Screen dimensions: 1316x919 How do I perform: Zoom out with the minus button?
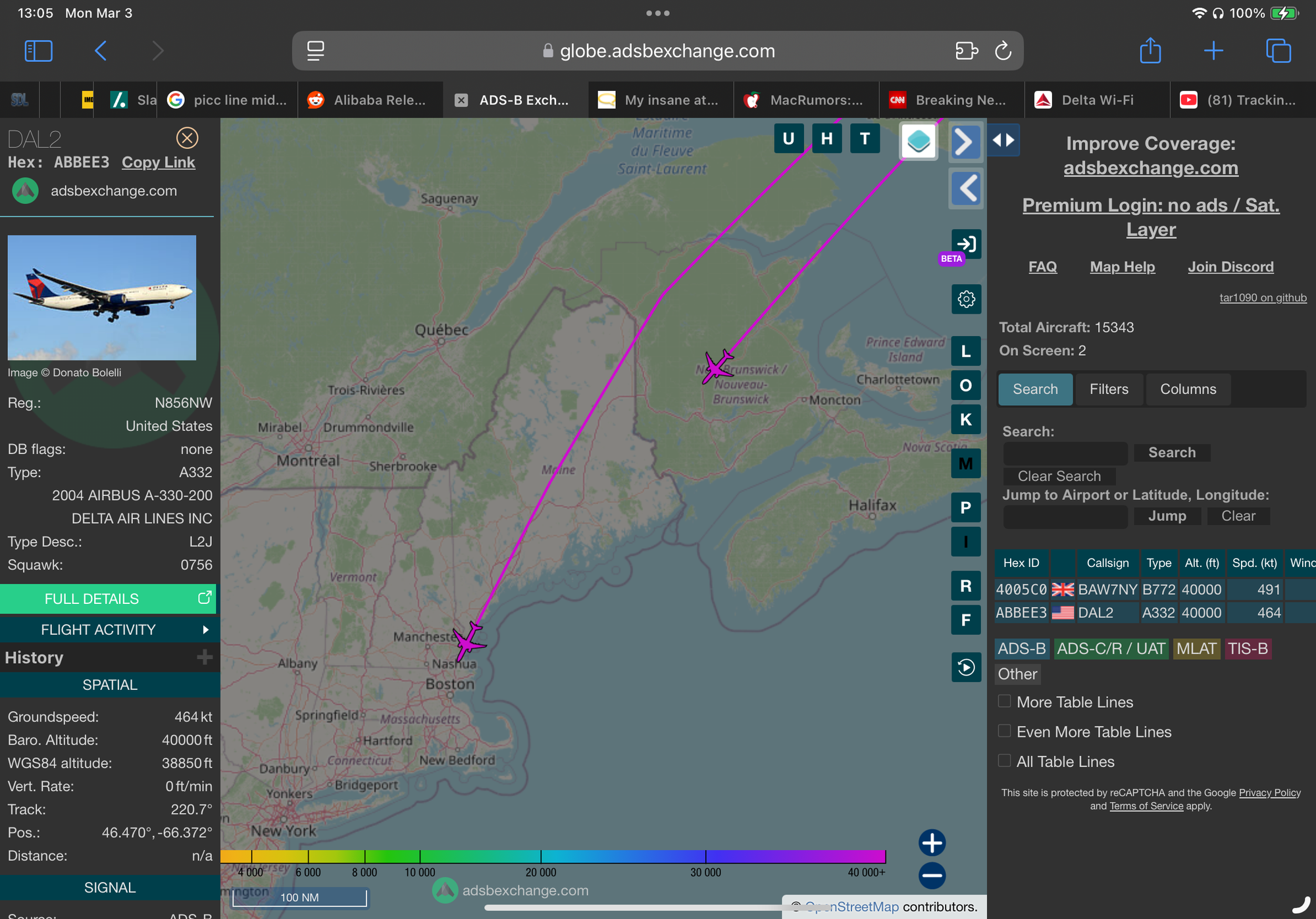tap(932, 876)
